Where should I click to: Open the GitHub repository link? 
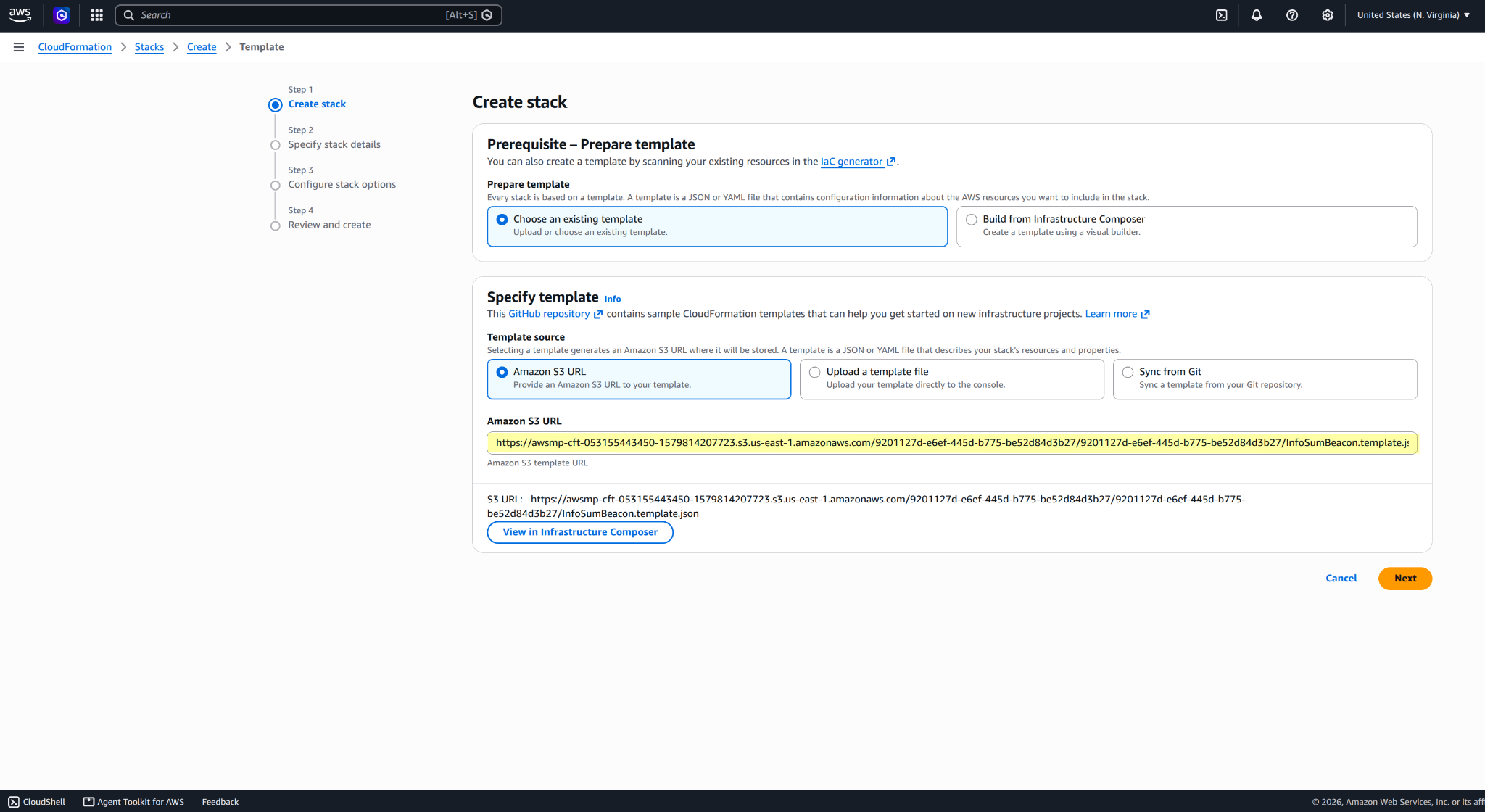549,314
